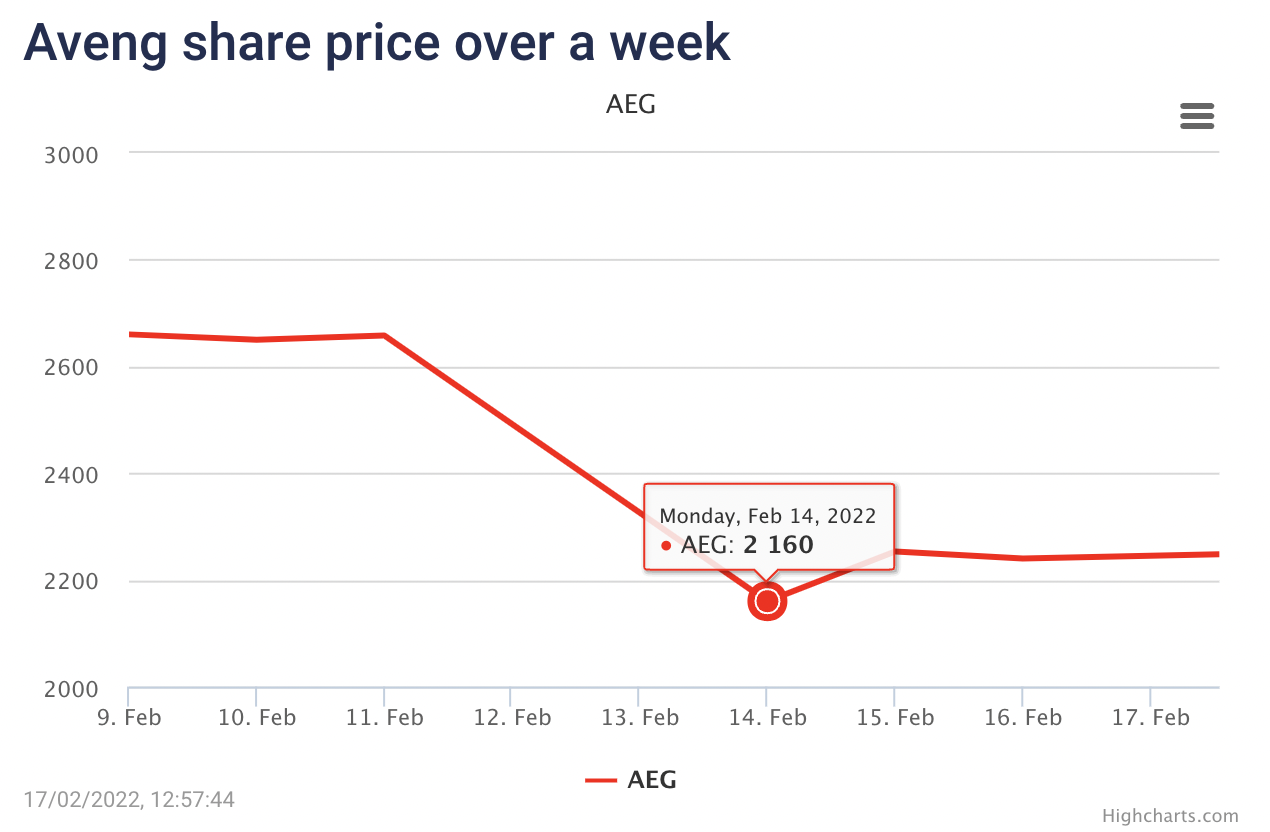Click the 15. Feb x-axis label
This screenshot has width=1270, height=832.
click(x=895, y=717)
